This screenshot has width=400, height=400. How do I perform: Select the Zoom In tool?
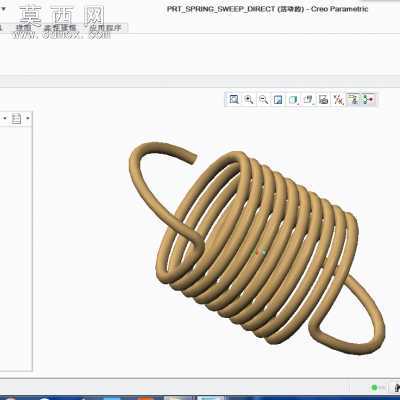[249, 99]
